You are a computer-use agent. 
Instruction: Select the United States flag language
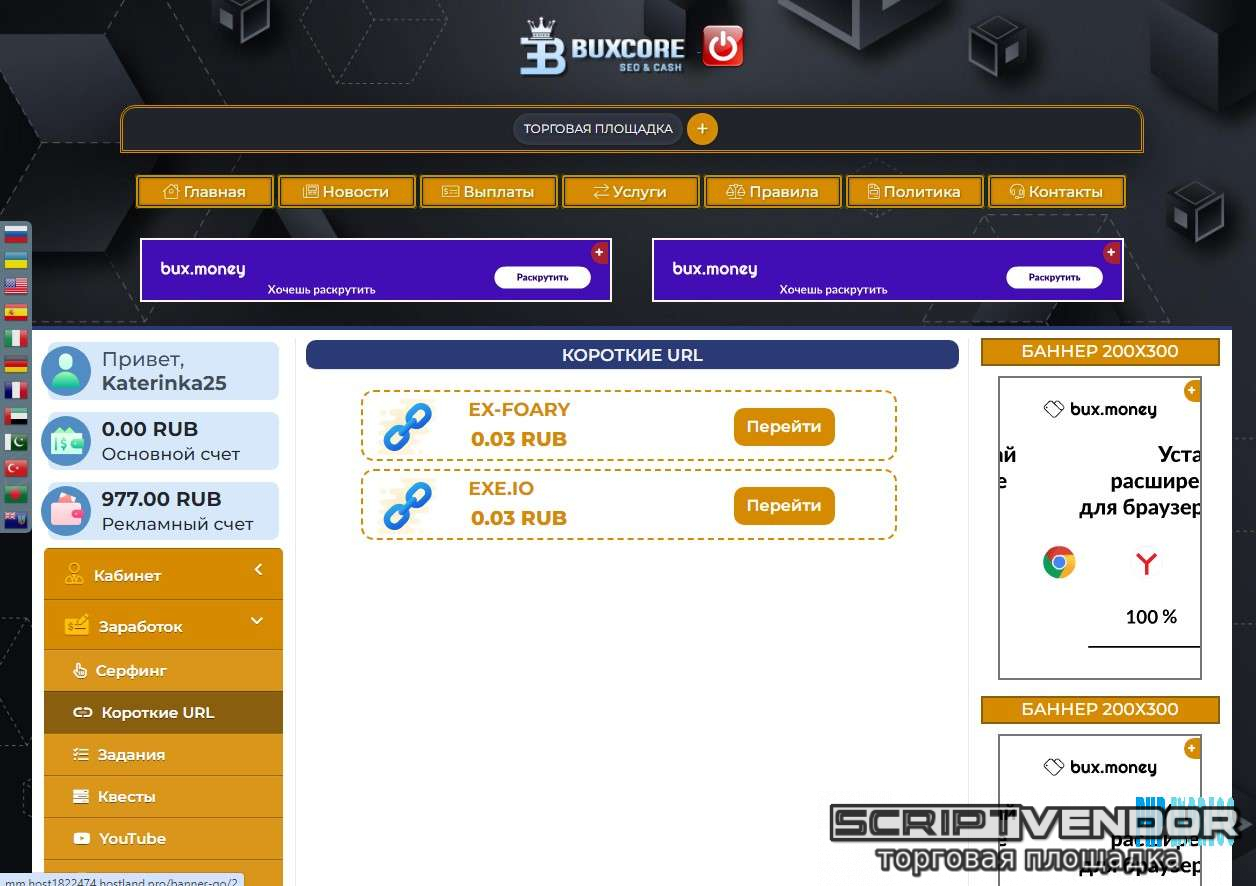pos(16,286)
